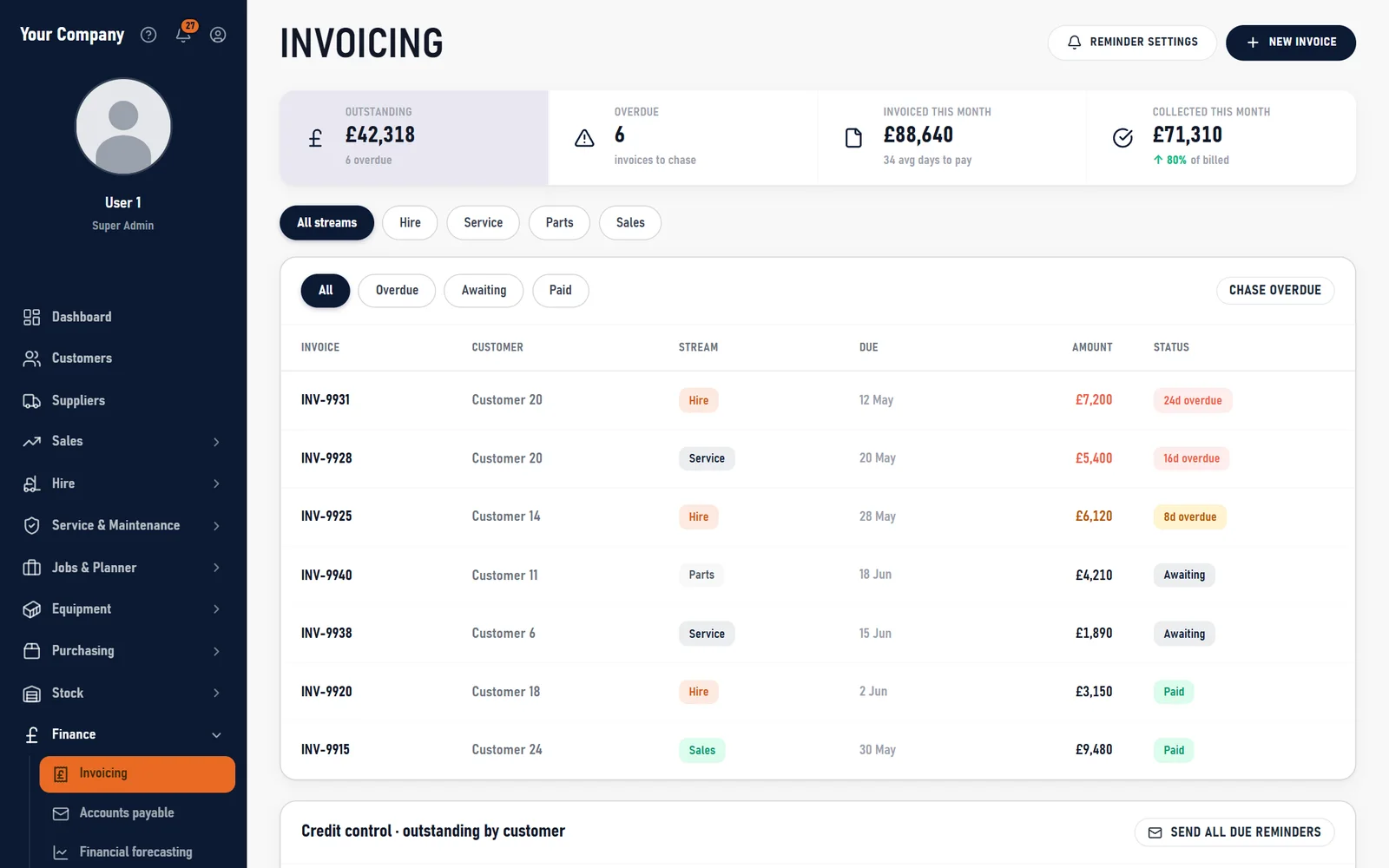1389x868 pixels.
Task: Expand the Equipment menu chevron
Action: coord(216,609)
